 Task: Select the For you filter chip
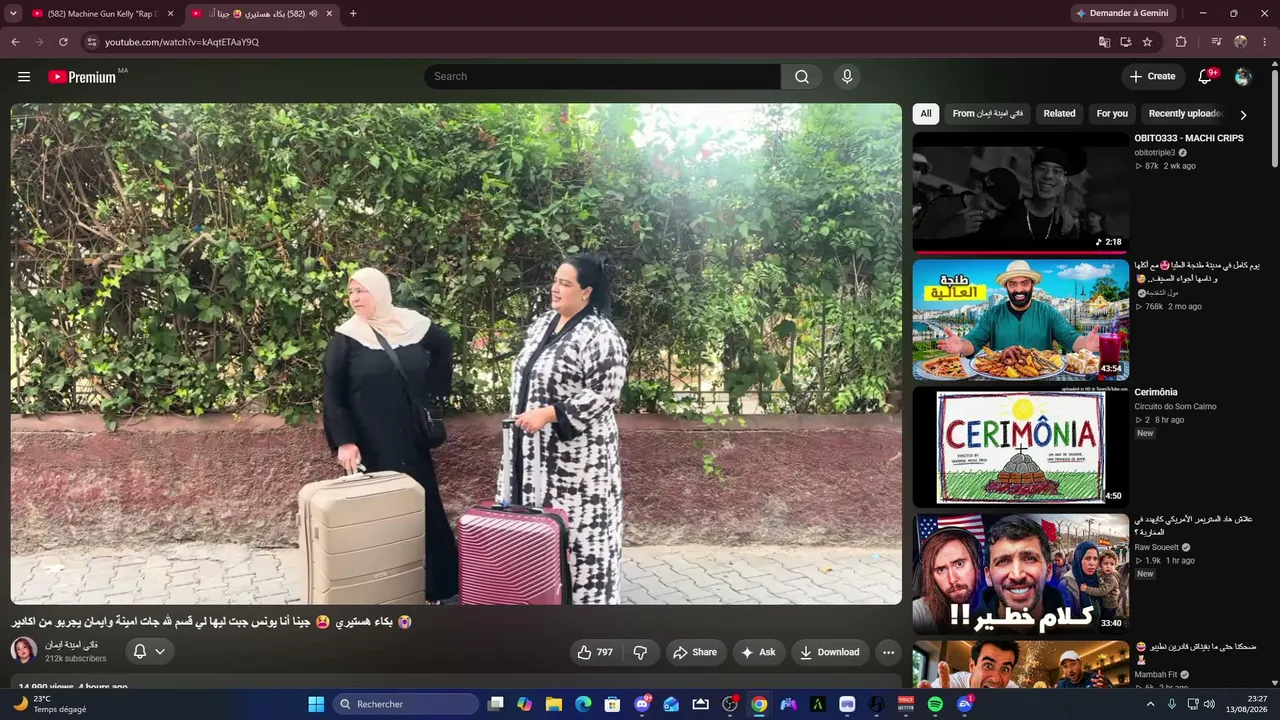[1112, 114]
